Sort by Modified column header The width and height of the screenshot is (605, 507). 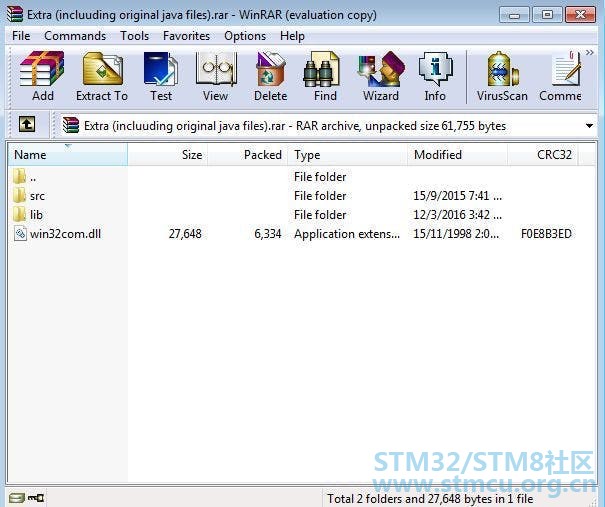(x=457, y=154)
